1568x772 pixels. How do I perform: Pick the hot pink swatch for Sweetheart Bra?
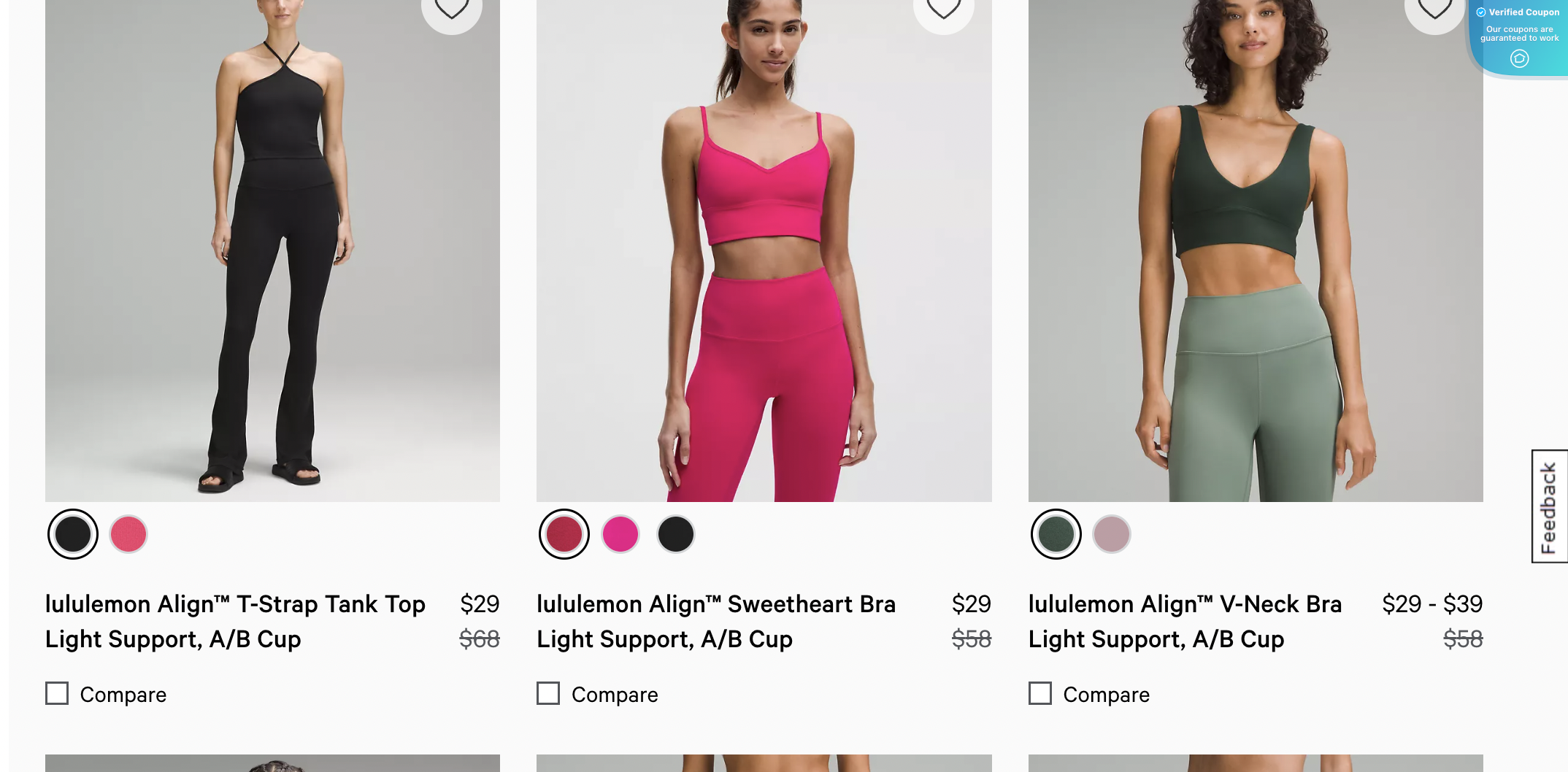(x=620, y=534)
